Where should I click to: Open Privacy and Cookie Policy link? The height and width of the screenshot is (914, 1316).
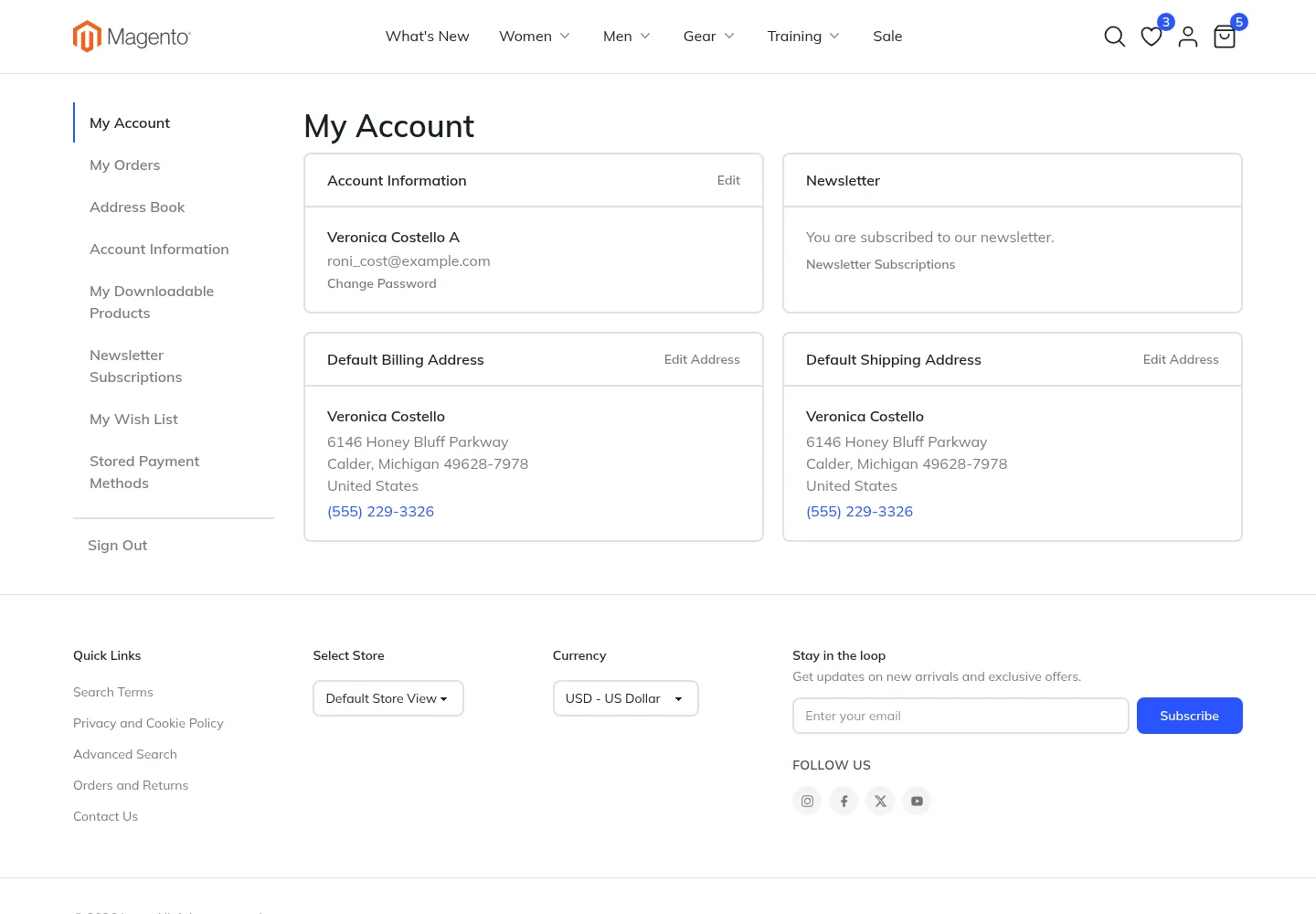[x=148, y=724]
